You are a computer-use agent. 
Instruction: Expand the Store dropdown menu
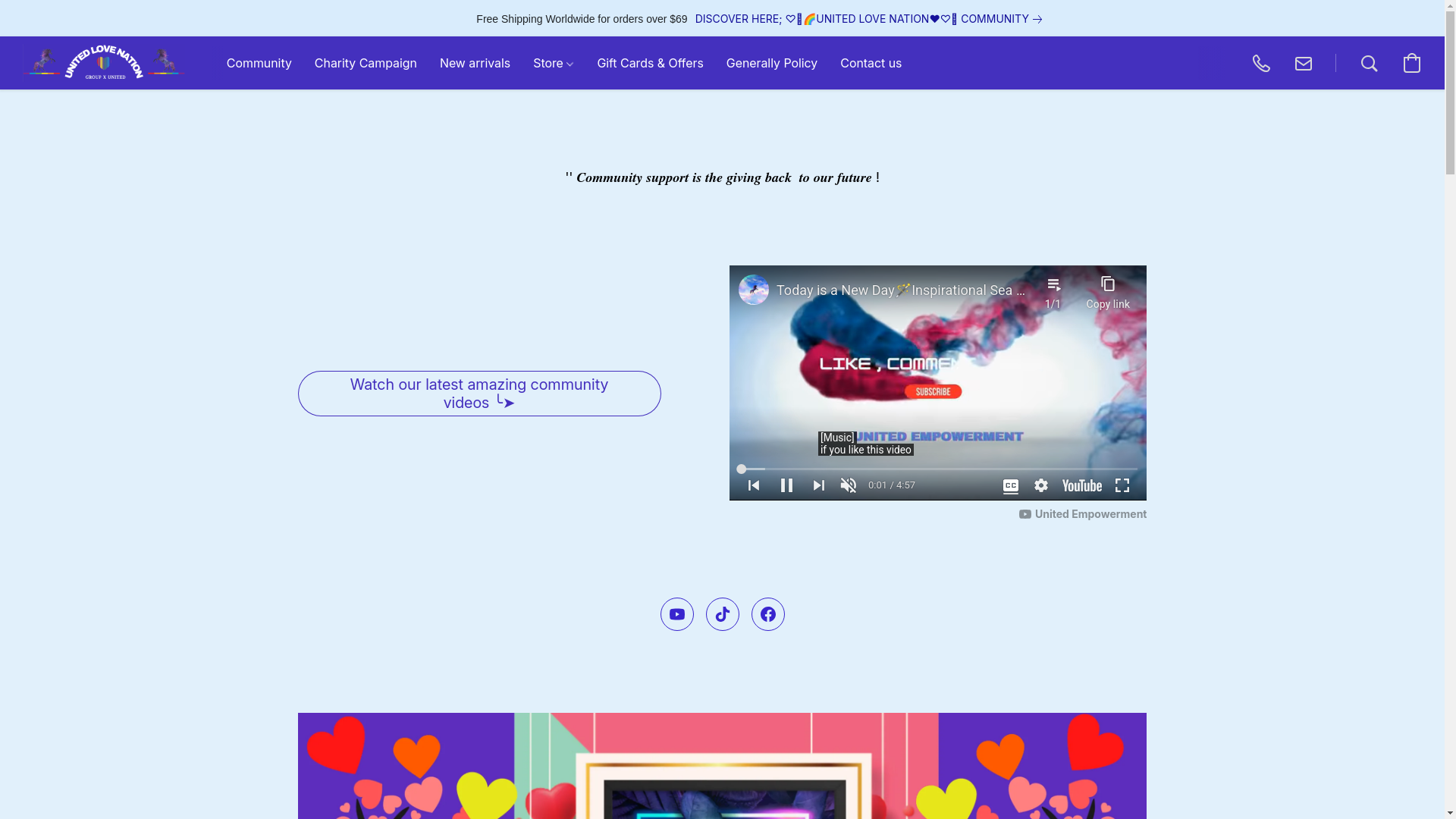click(554, 63)
